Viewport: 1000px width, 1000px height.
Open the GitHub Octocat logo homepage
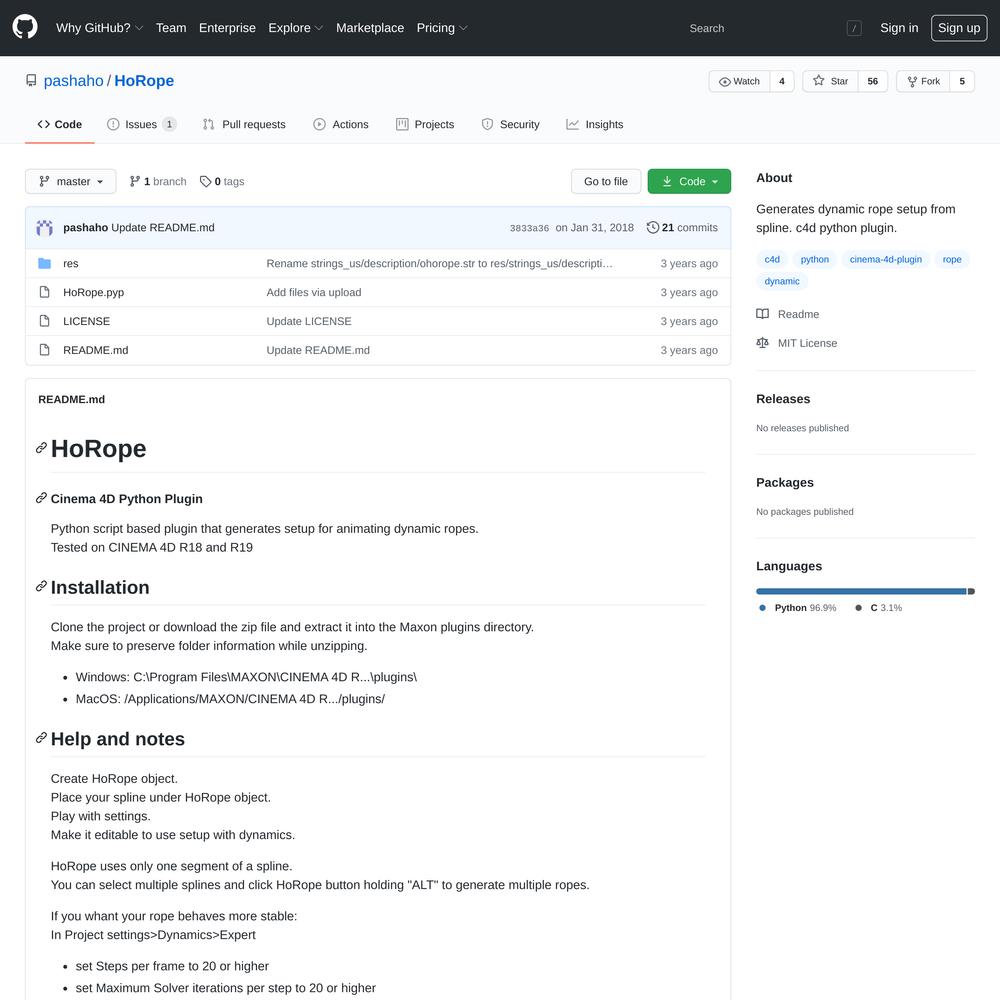pos(25,27)
